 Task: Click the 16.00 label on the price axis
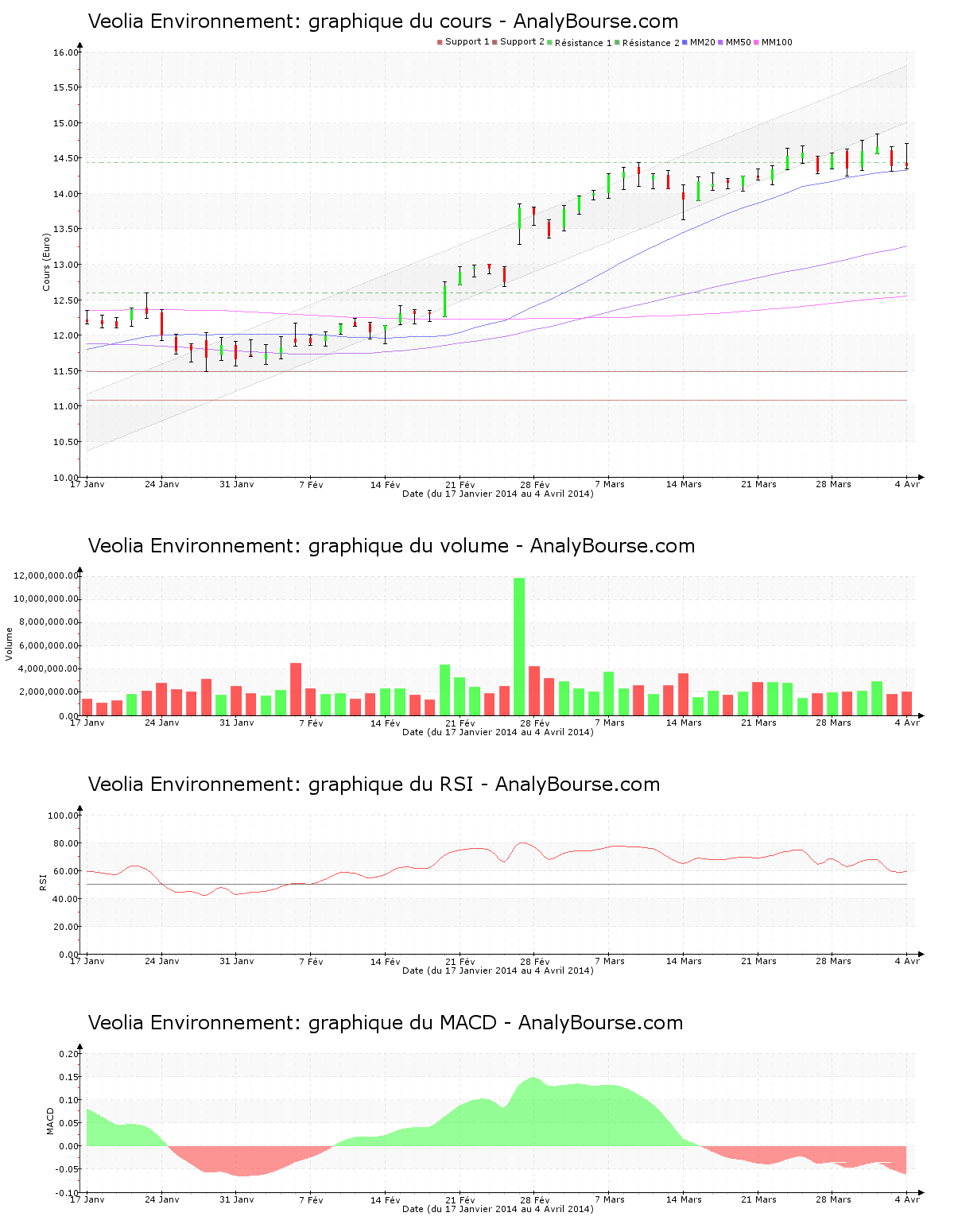pyautogui.click(x=66, y=52)
